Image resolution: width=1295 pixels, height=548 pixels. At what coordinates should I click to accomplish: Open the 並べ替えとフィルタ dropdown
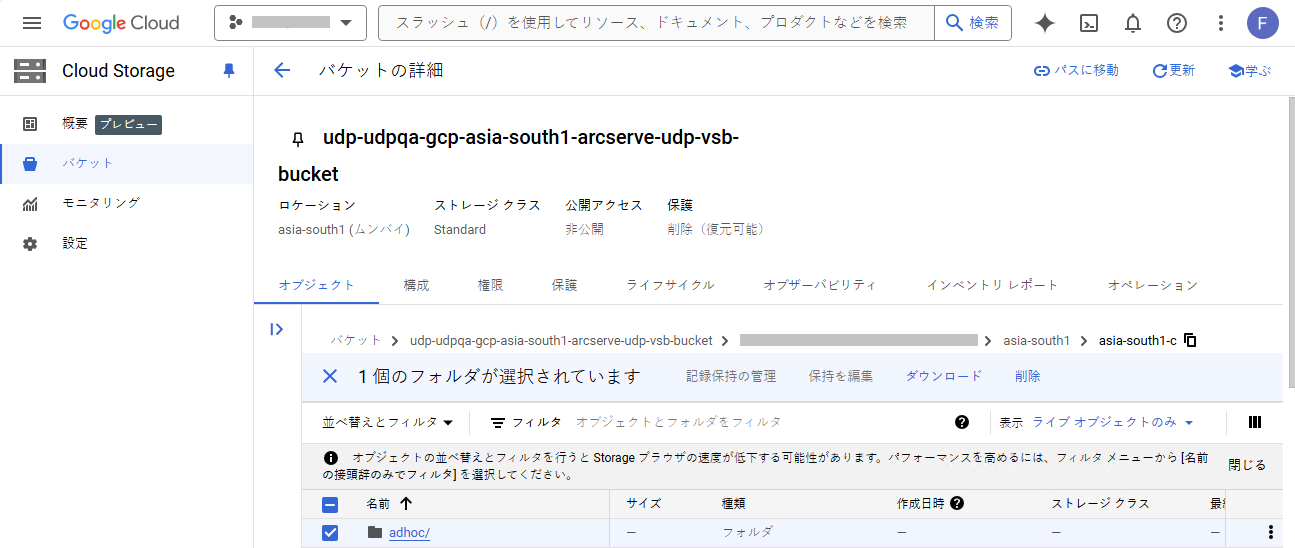(x=388, y=423)
